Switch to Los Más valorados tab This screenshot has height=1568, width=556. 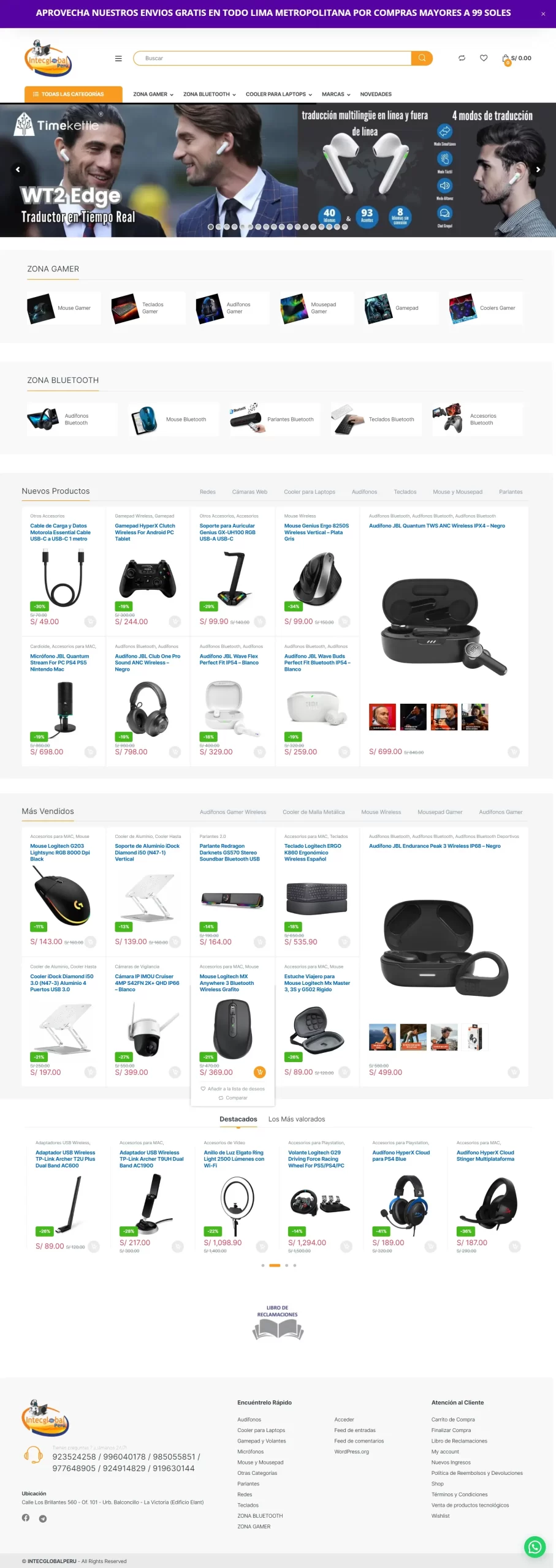point(297,1119)
